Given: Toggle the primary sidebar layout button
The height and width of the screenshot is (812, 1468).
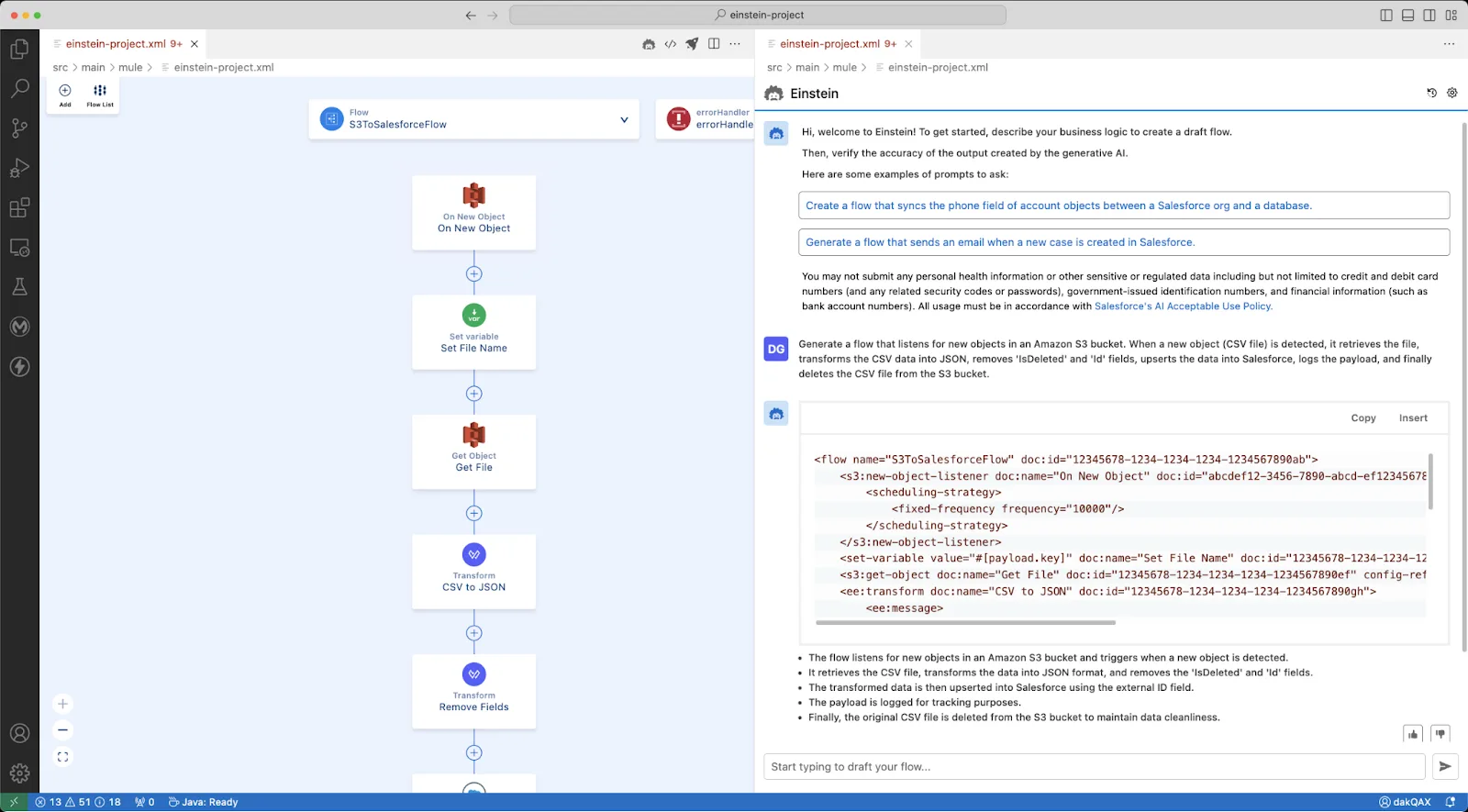Looking at the screenshot, I should (1386, 15).
